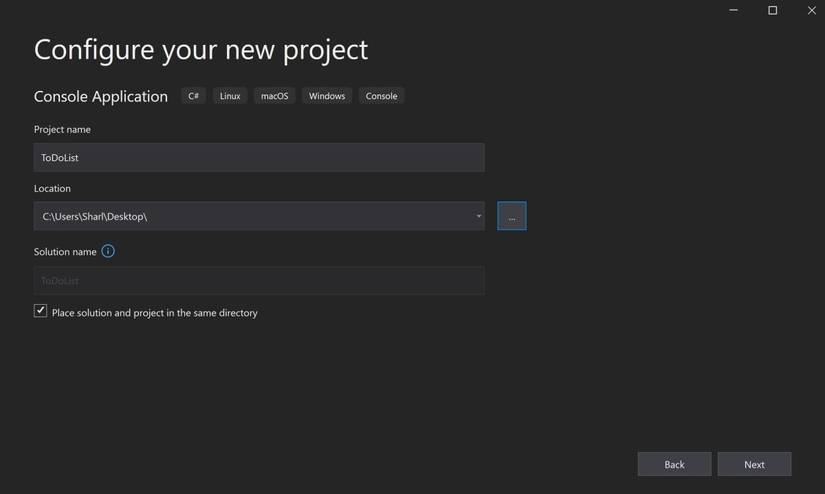Minimize the project configuration window

coord(733,10)
